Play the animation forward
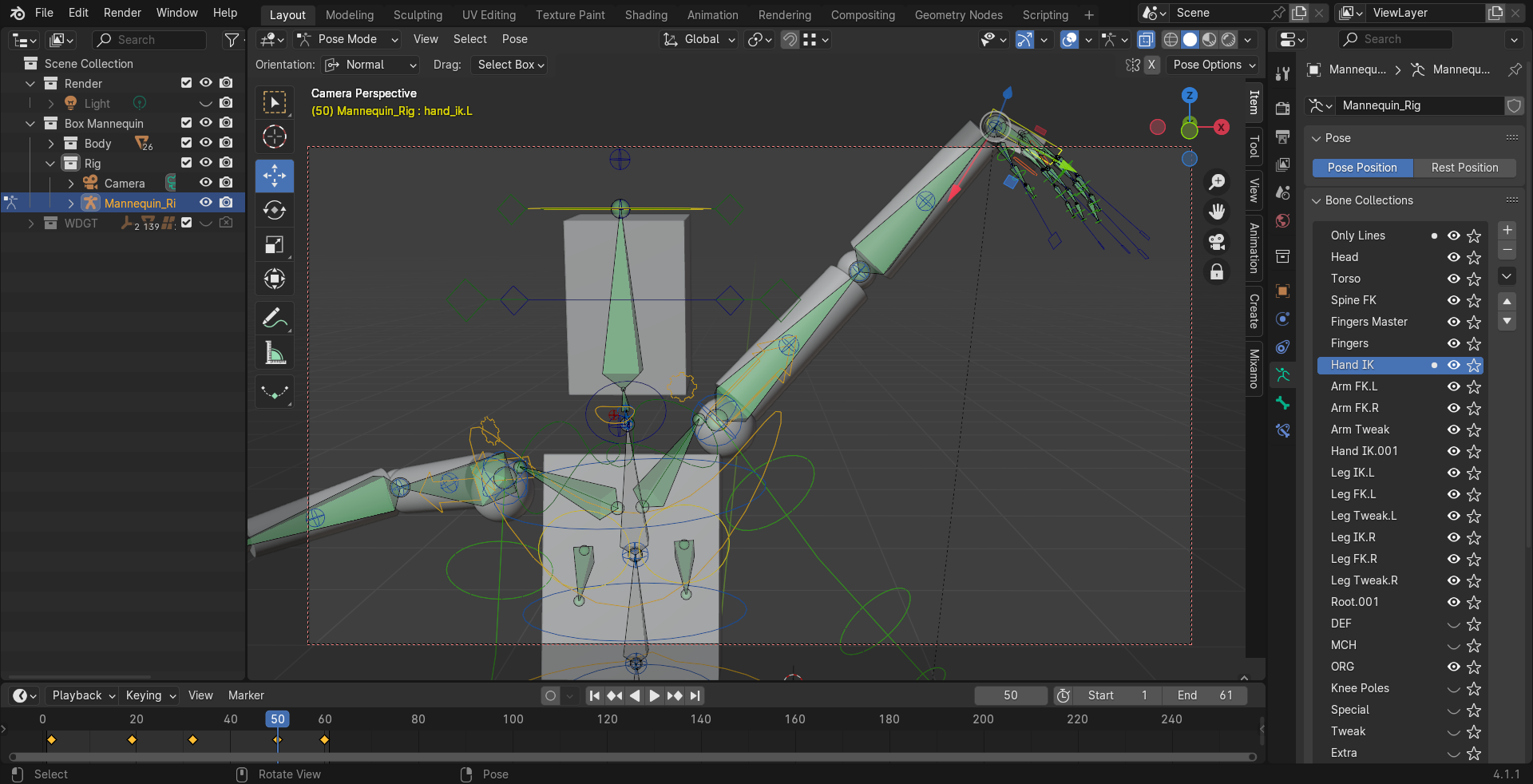 click(654, 695)
